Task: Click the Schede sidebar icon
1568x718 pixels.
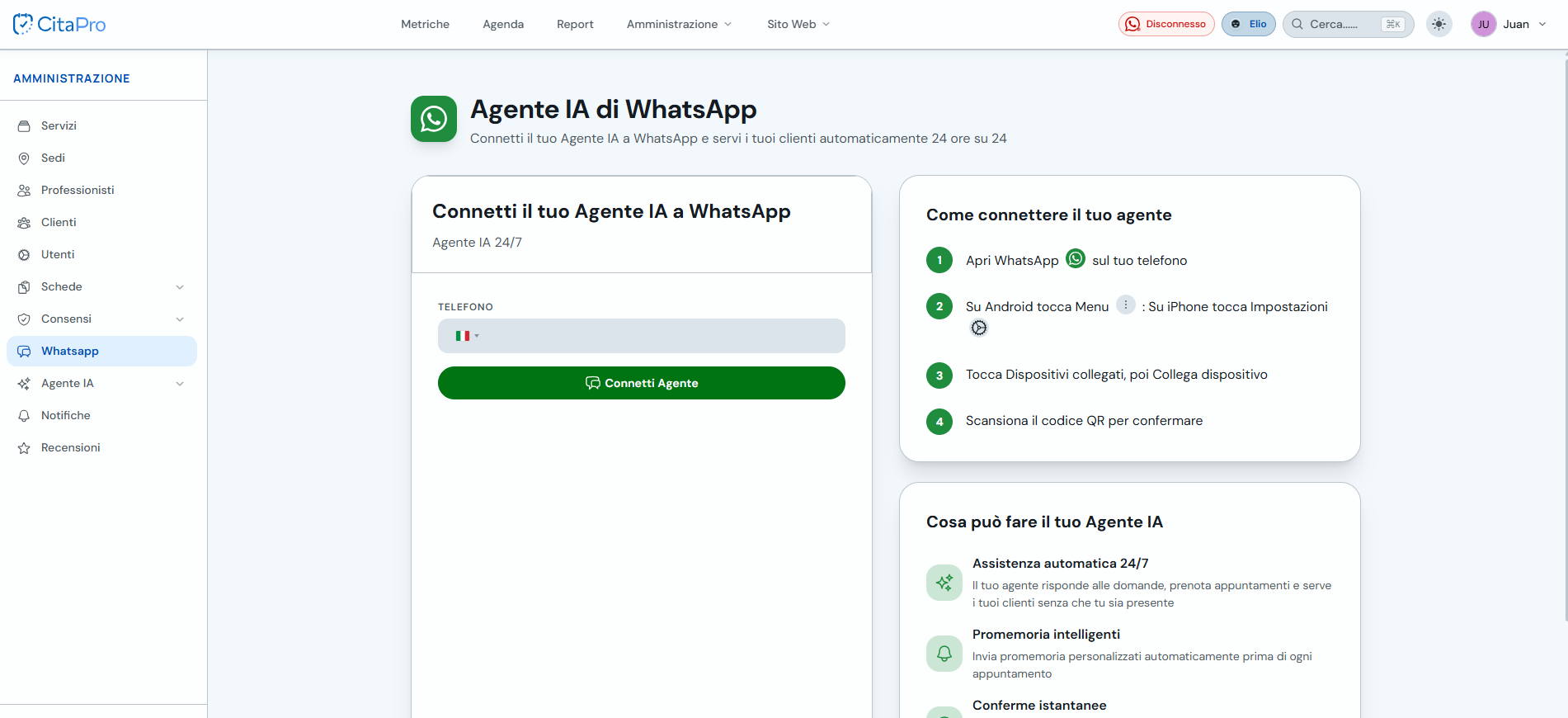Action: [24, 287]
